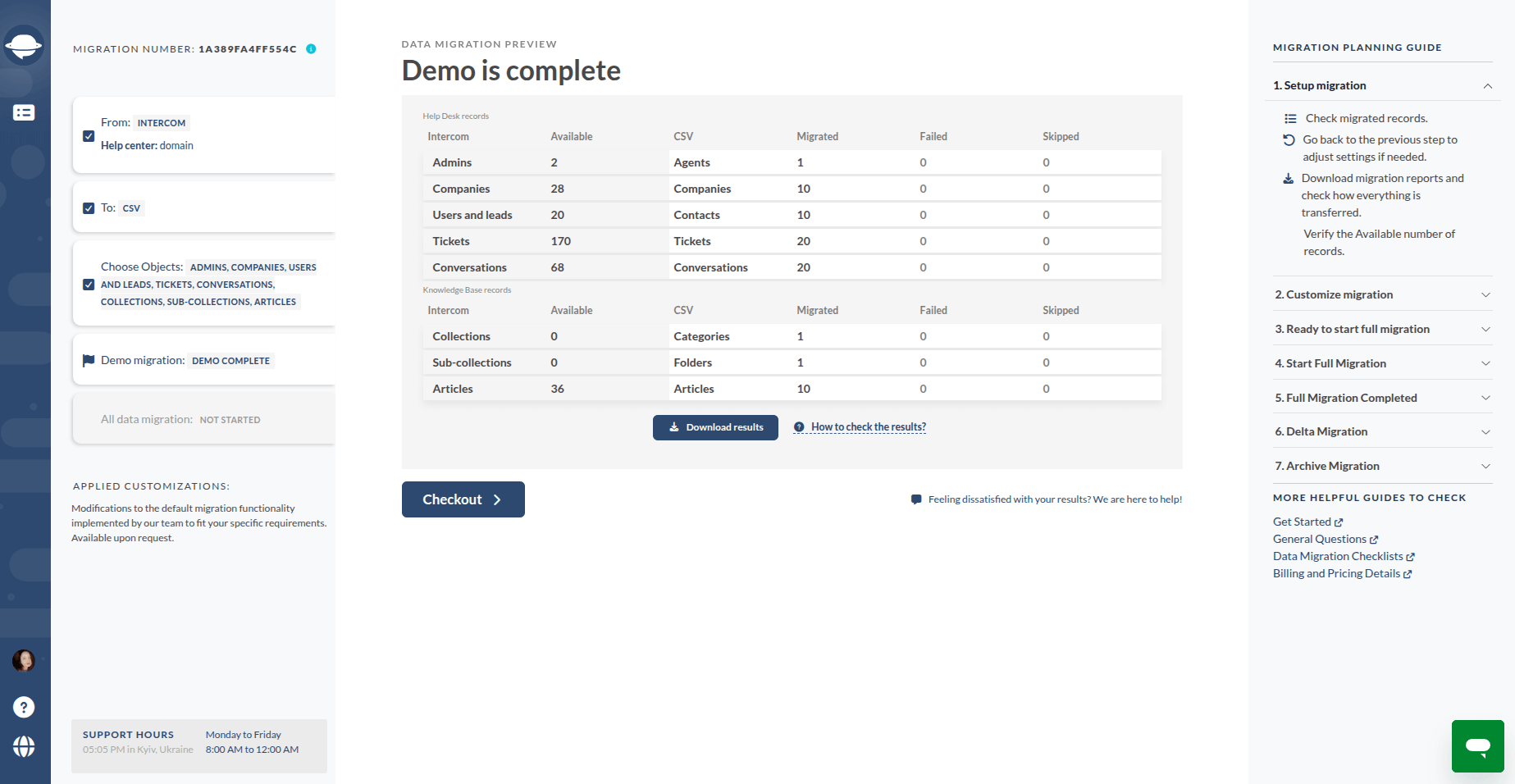
Task: Open the Billing and Pricing Details link
Action: coord(1337,573)
